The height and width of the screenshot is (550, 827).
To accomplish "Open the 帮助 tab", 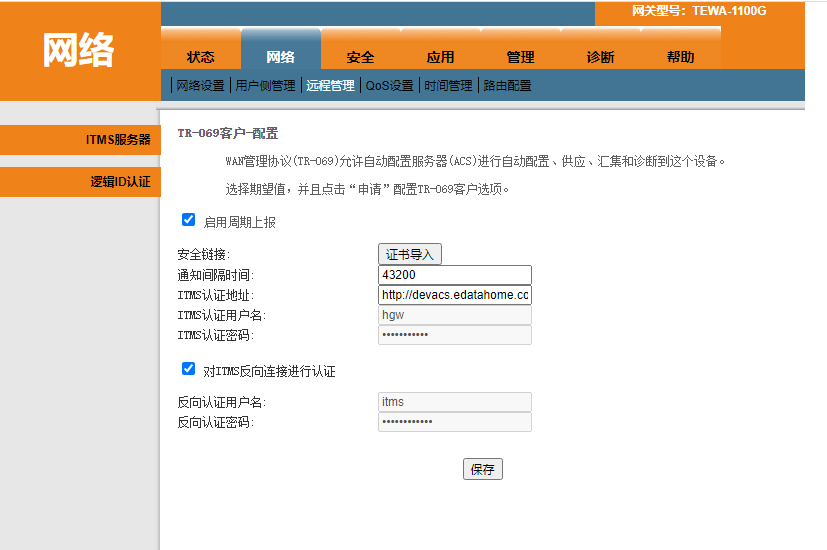I will coord(680,57).
